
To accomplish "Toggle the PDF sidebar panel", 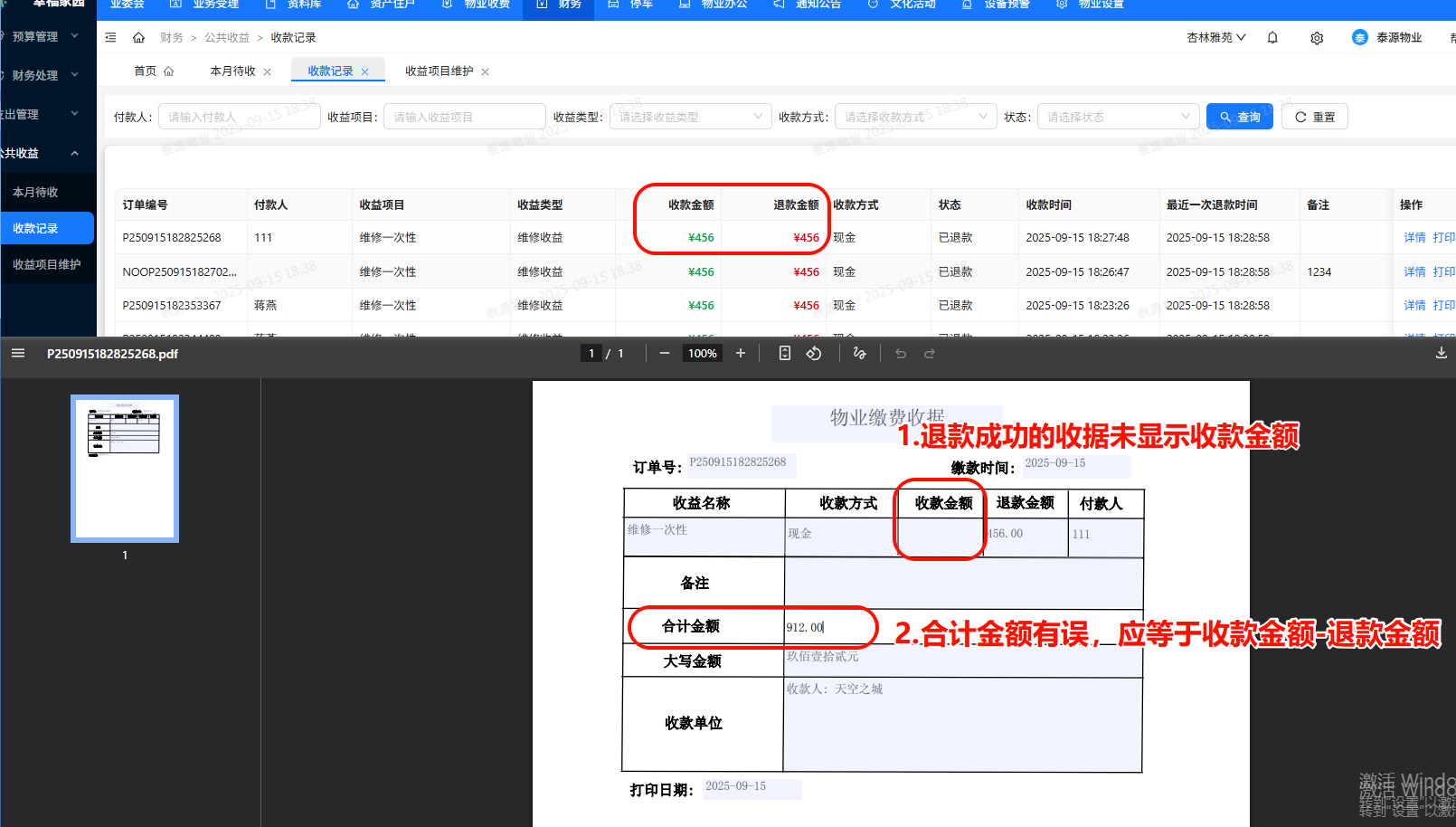I will point(18,353).
